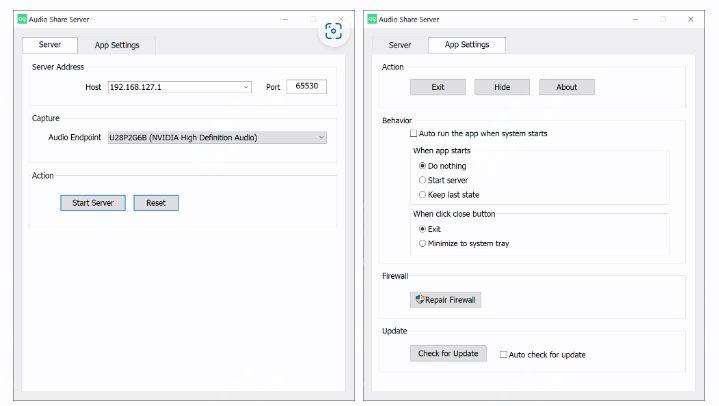Image resolution: width=719 pixels, height=406 pixels.
Task: Click the Port number input field
Action: [306, 87]
